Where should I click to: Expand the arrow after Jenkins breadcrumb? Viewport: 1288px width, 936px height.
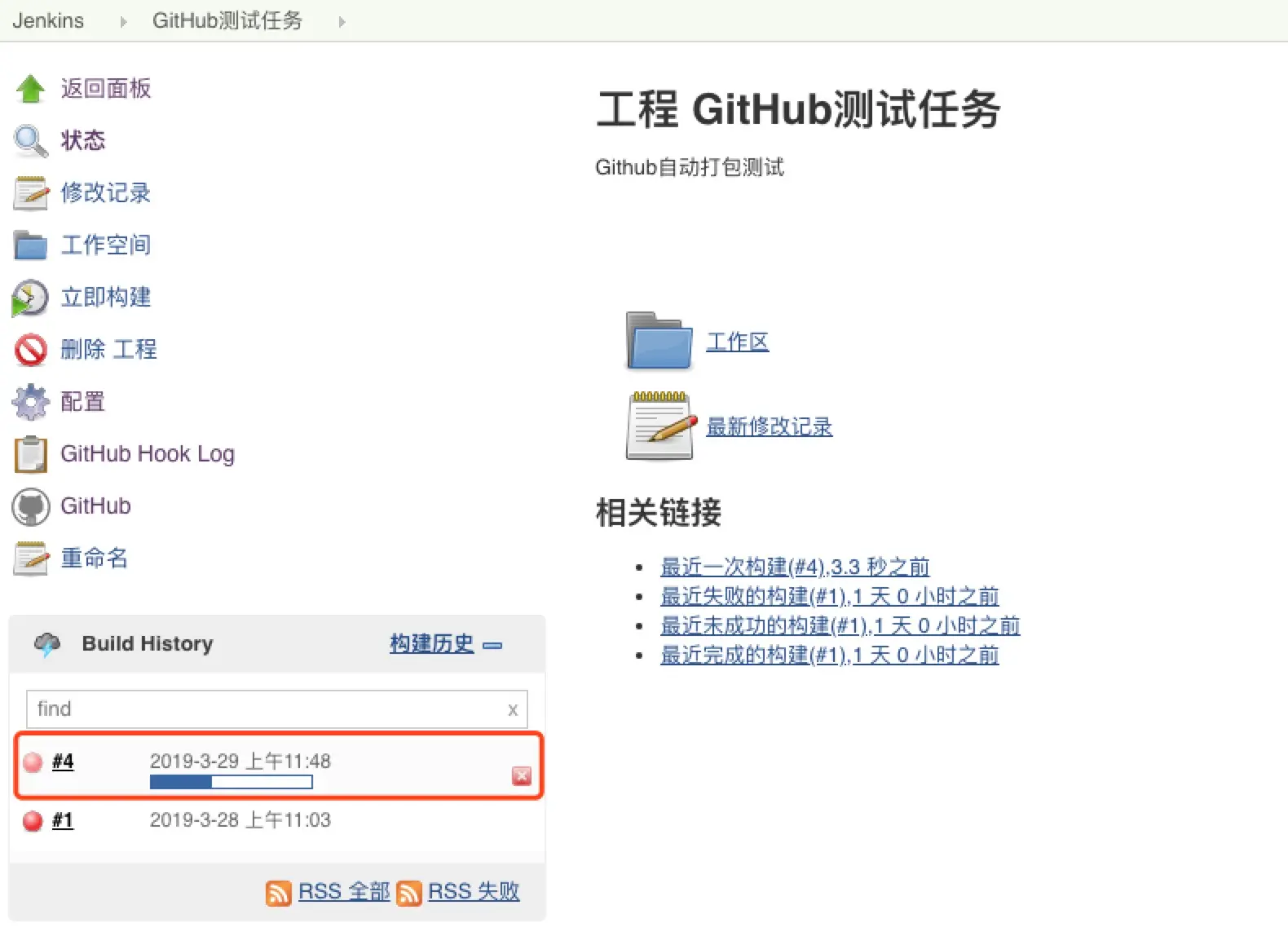tap(123, 22)
